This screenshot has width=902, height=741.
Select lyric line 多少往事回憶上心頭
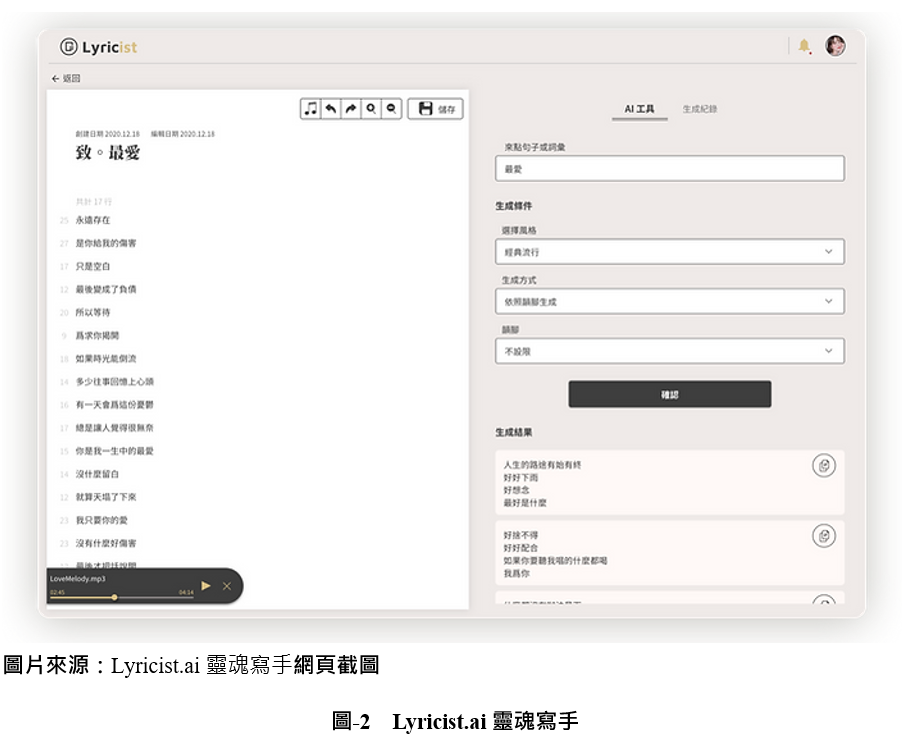tap(114, 381)
